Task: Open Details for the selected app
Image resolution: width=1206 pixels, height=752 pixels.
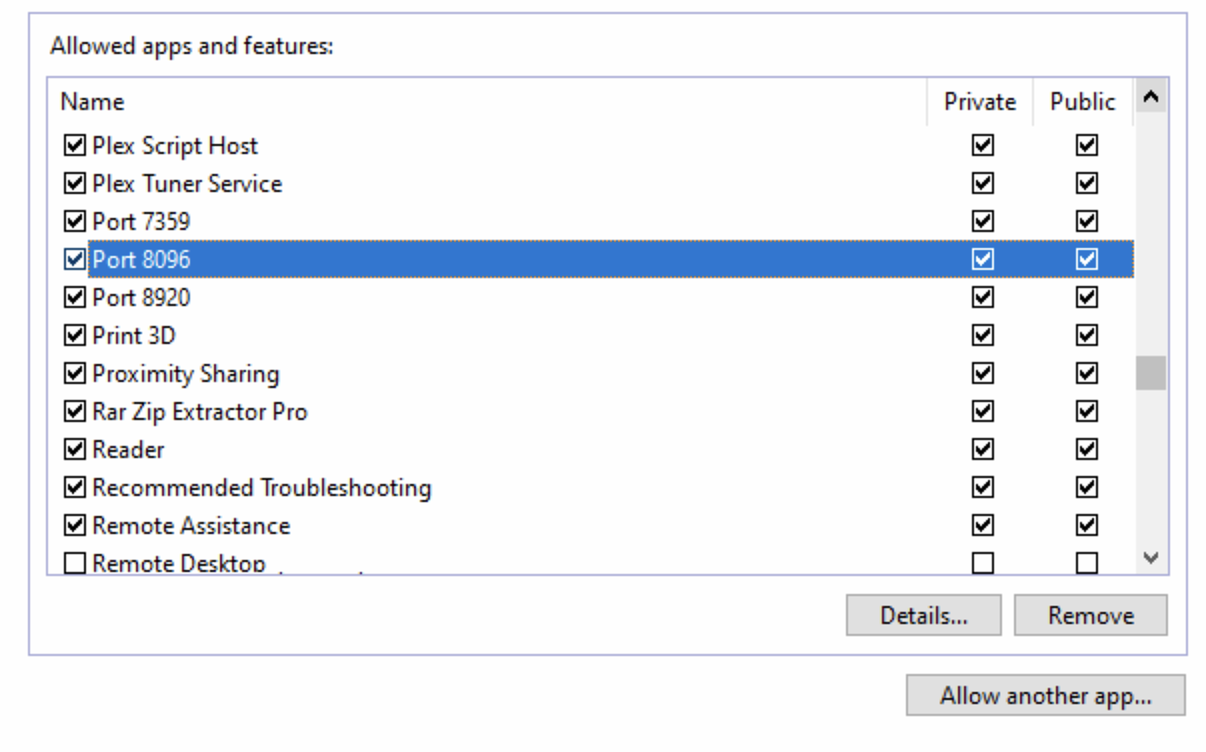Action: point(923,616)
